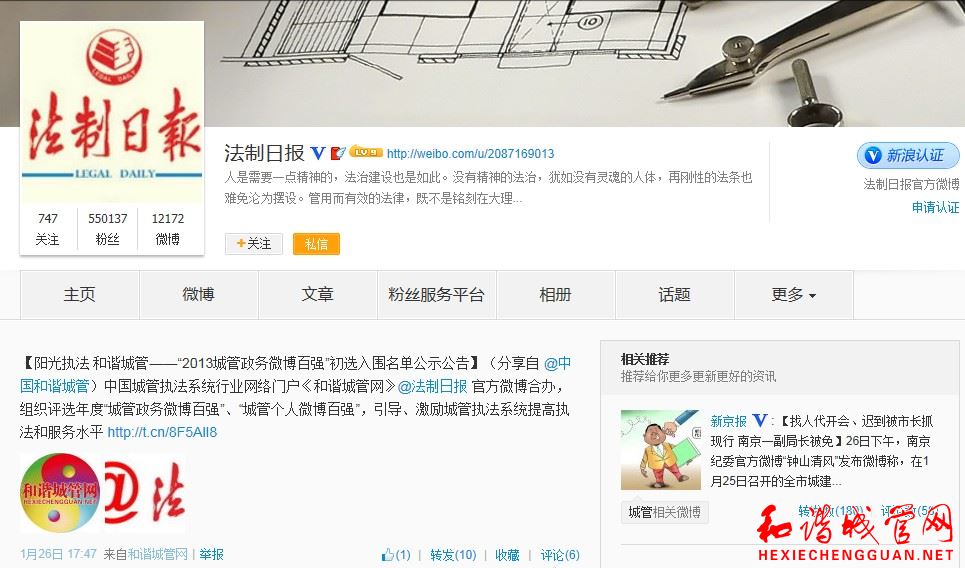The width and height of the screenshot is (965, 568).
Task: Click the +关注 follow button
Action: [254, 244]
